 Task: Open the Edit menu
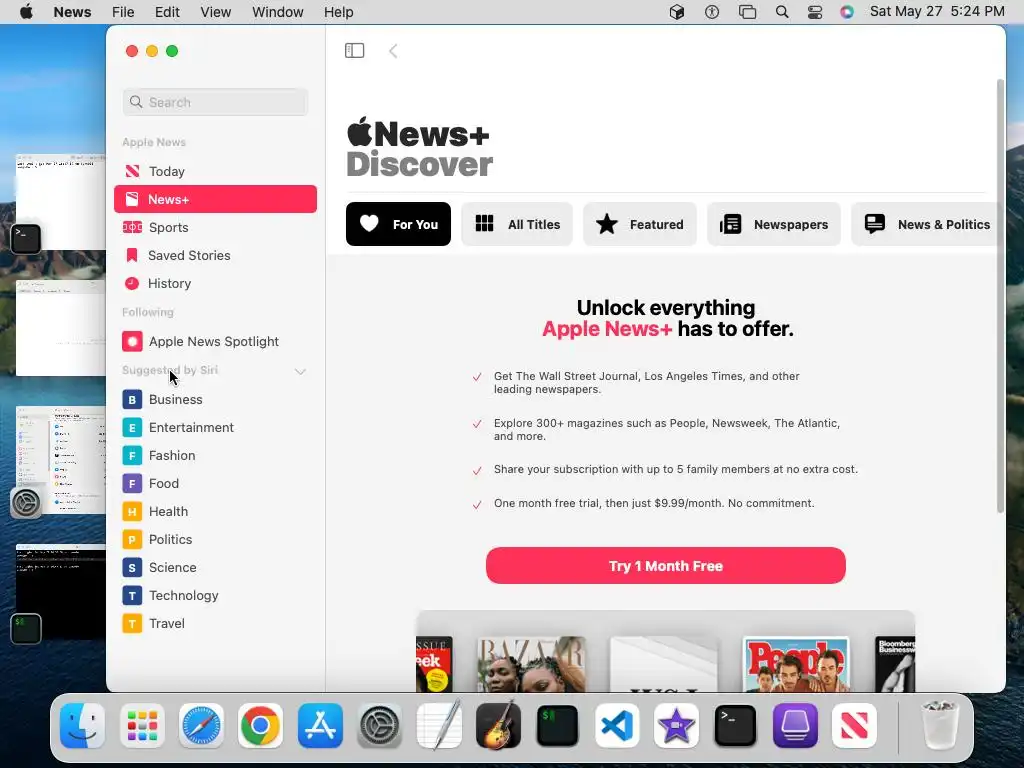tap(167, 12)
